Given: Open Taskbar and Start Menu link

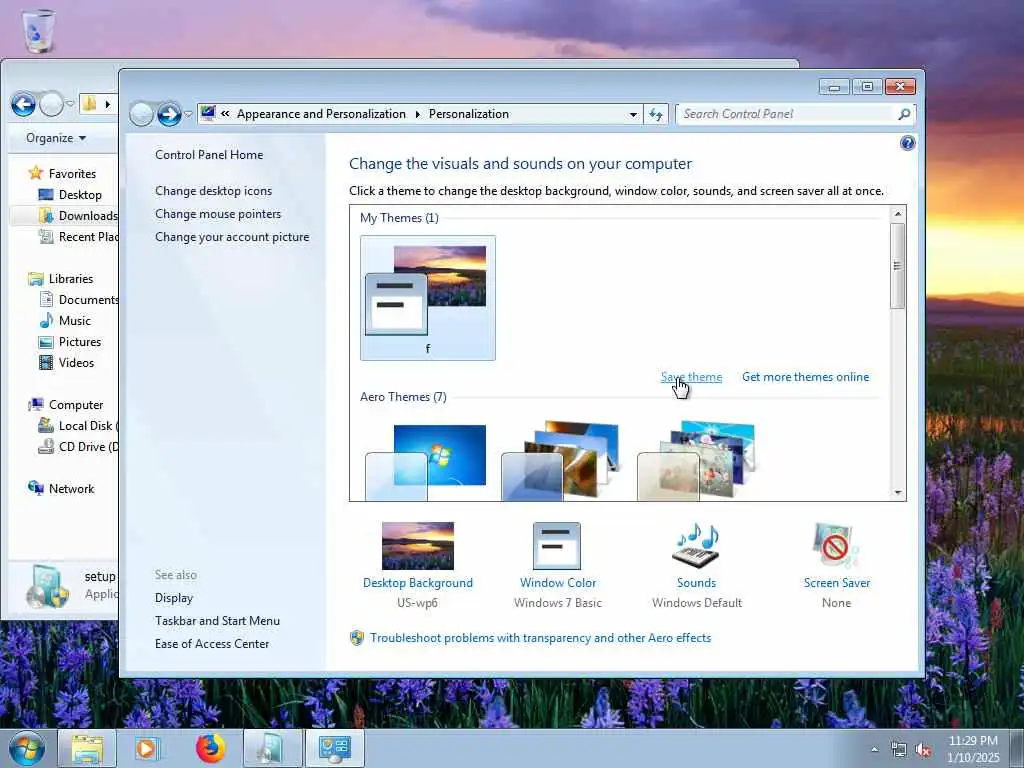Looking at the screenshot, I should [x=217, y=620].
